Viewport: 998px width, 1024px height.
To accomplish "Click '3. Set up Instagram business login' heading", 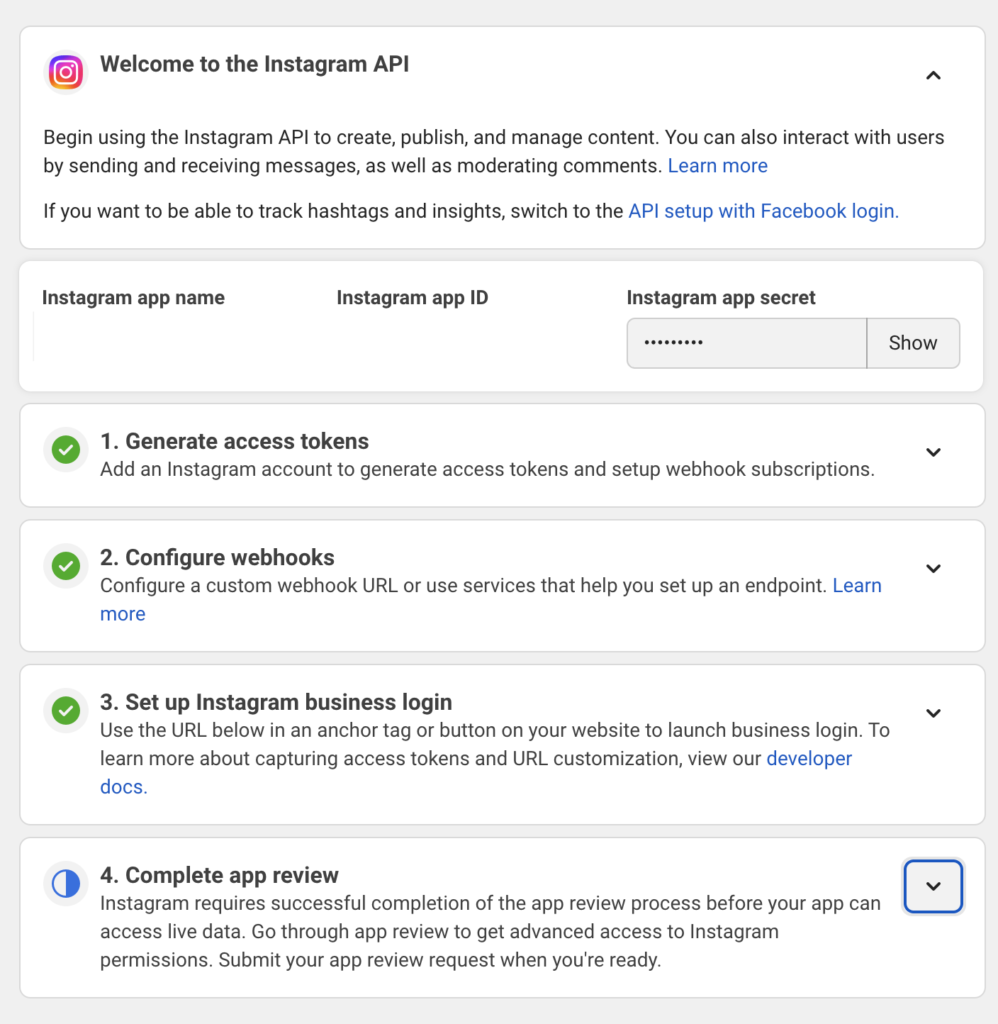I will point(276,702).
